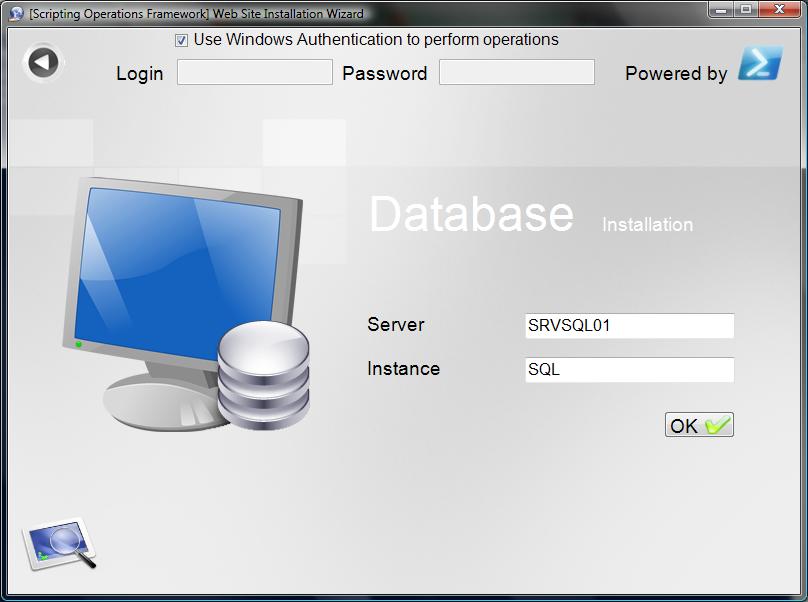Confirm with the OK button
808x602 pixels.
(699, 425)
